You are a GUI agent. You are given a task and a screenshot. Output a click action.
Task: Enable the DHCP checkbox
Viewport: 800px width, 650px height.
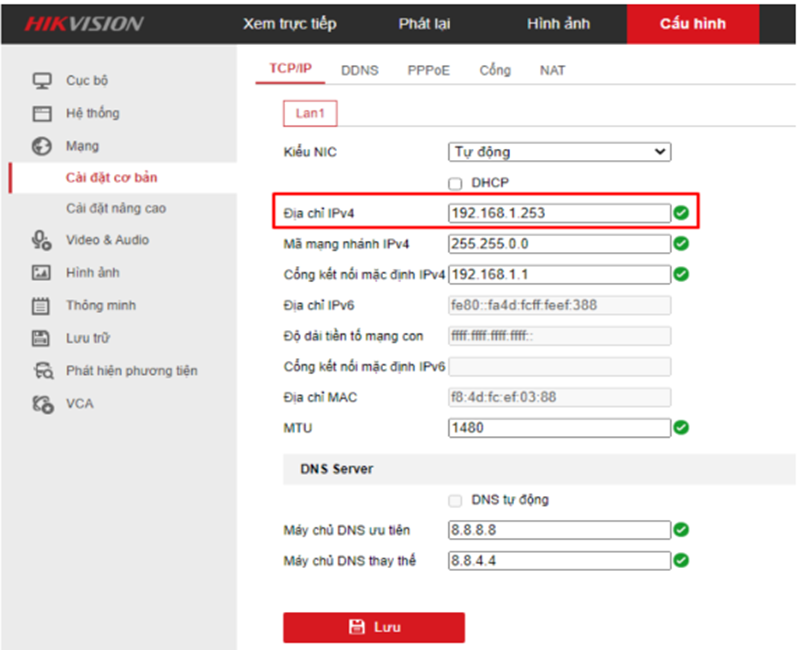pyautogui.click(x=455, y=183)
